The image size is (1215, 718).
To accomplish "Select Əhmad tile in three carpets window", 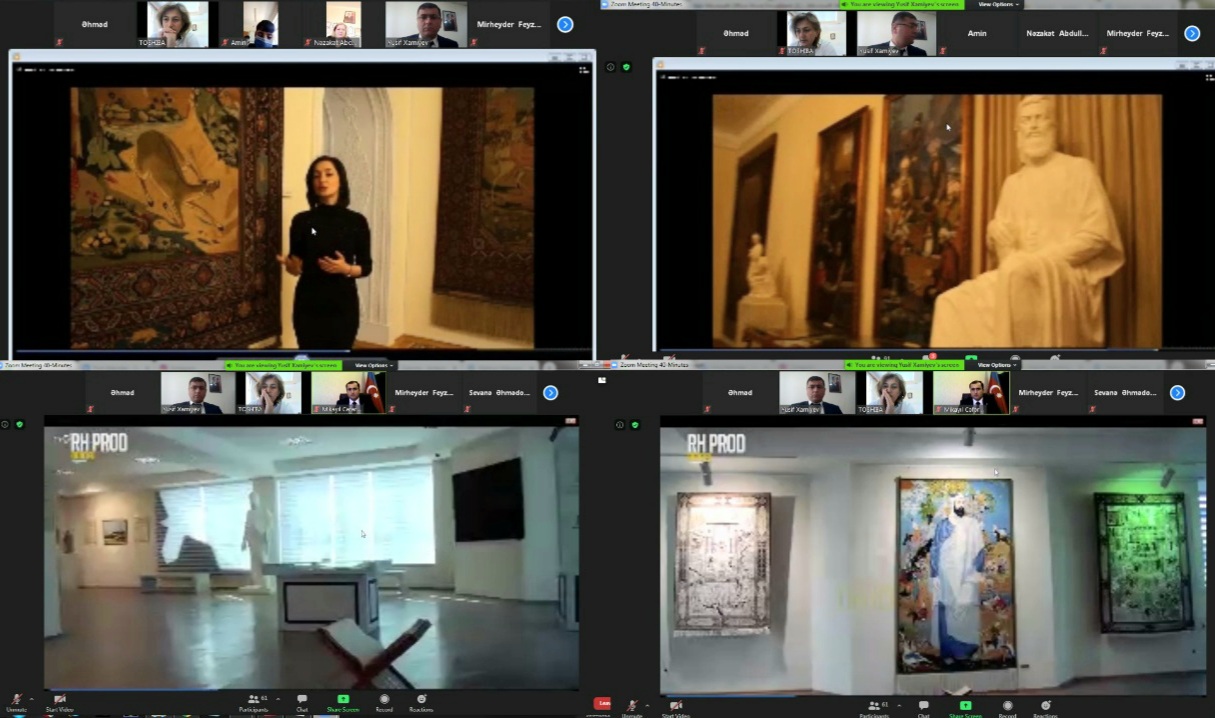I will click(x=740, y=393).
